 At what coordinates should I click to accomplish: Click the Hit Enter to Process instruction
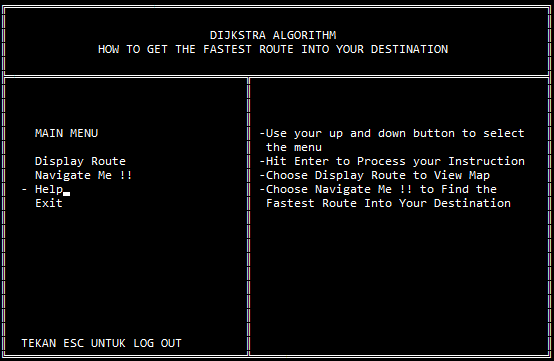pyautogui.click(x=392, y=161)
